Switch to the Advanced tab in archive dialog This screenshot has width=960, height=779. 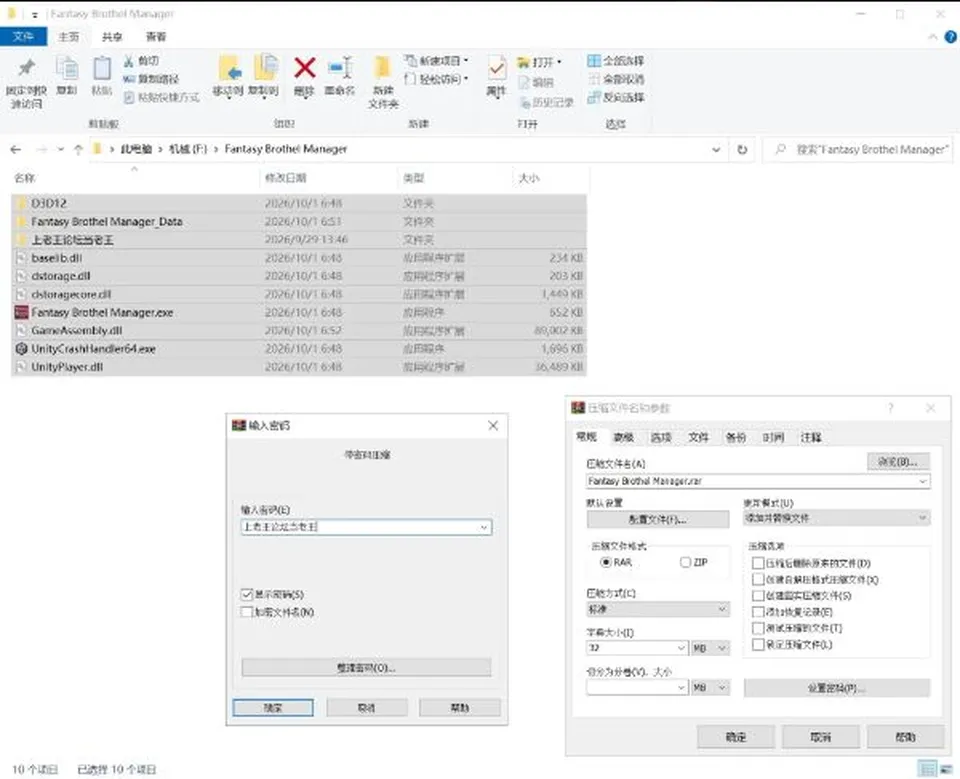point(623,437)
